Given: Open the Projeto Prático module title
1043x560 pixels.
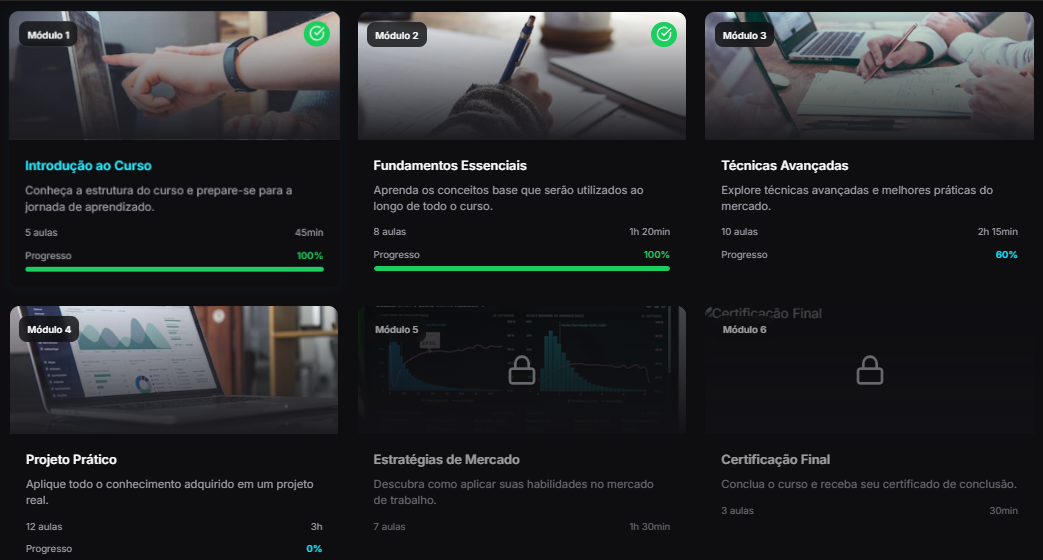Looking at the screenshot, I should coord(71,460).
